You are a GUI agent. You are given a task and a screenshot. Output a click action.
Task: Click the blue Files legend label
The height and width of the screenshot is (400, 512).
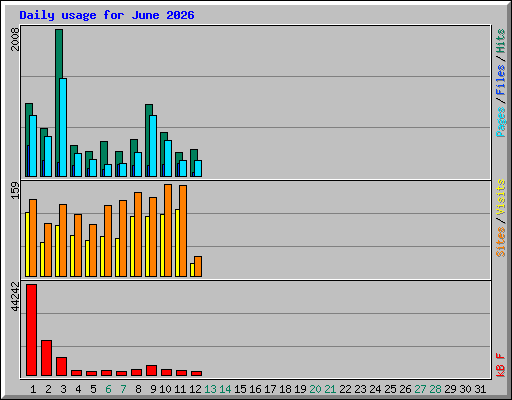click(x=501, y=80)
